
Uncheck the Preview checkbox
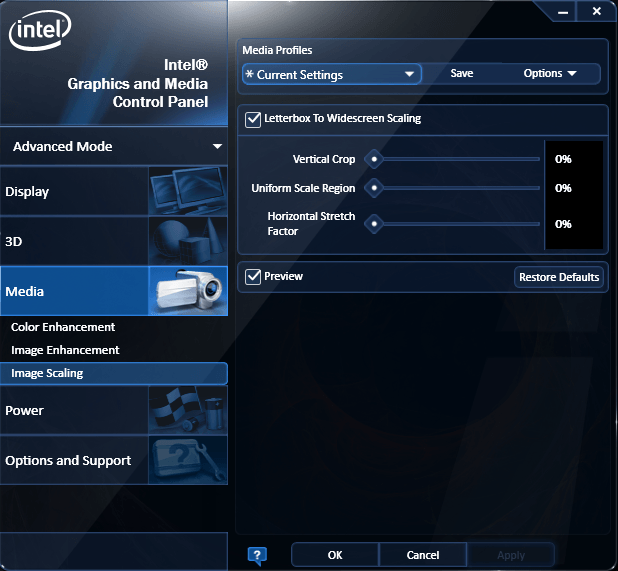tap(253, 277)
